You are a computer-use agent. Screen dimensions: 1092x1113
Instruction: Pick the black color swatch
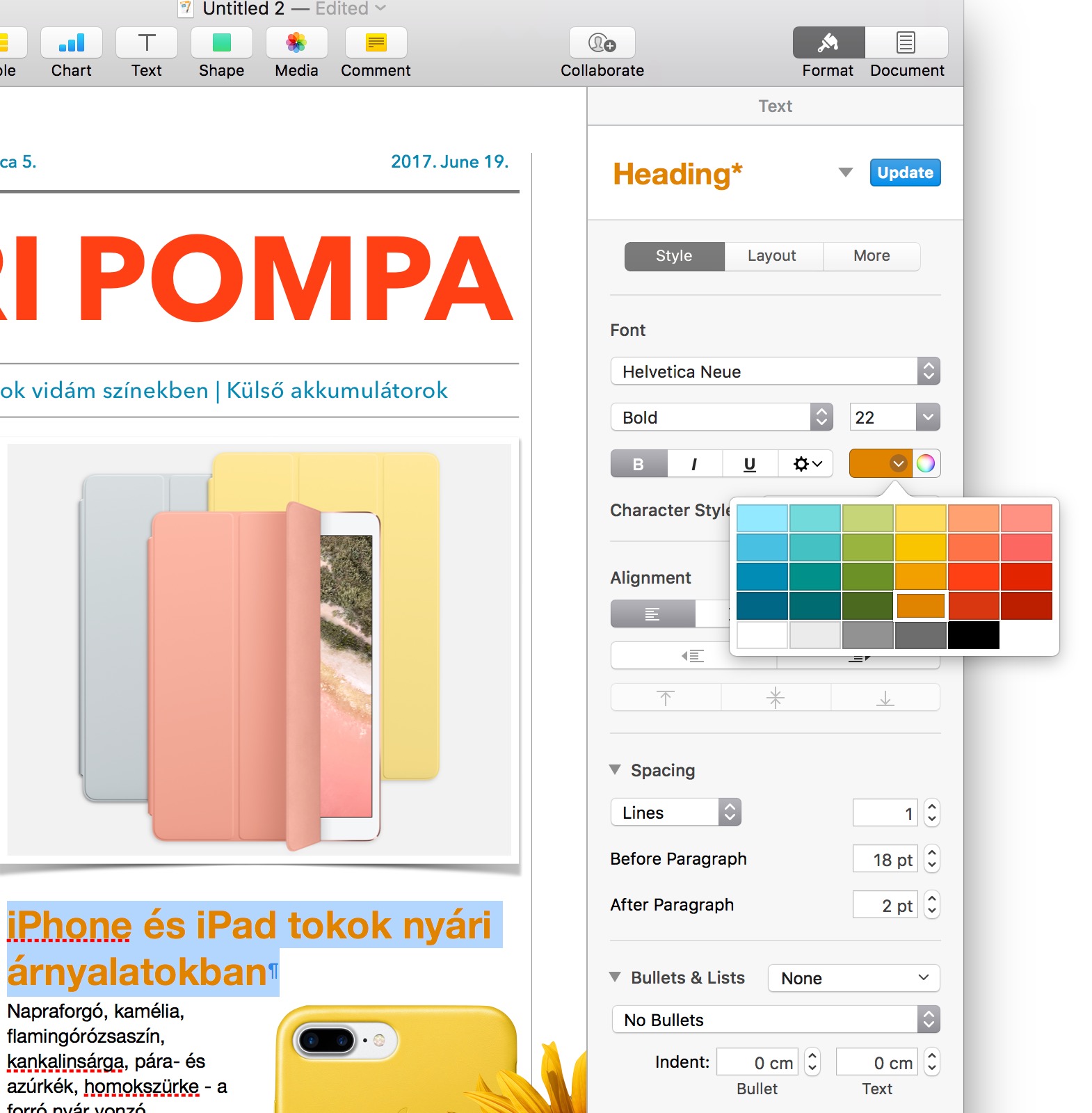[x=974, y=635]
